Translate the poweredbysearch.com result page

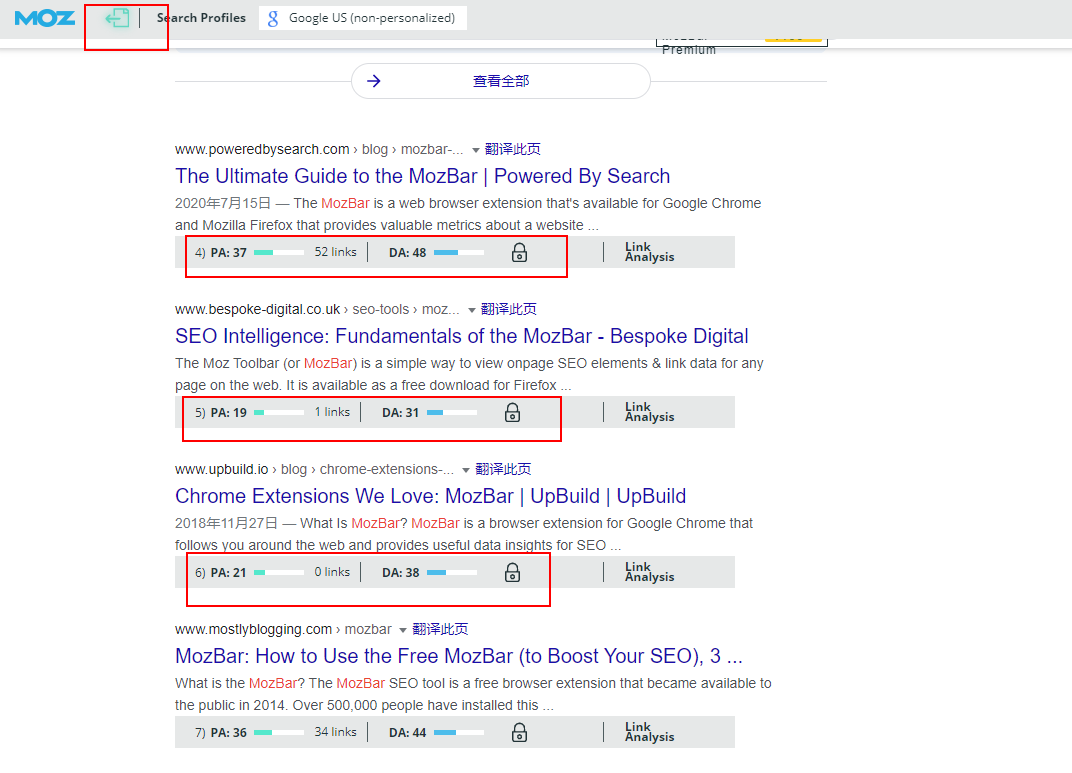[x=513, y=149]
